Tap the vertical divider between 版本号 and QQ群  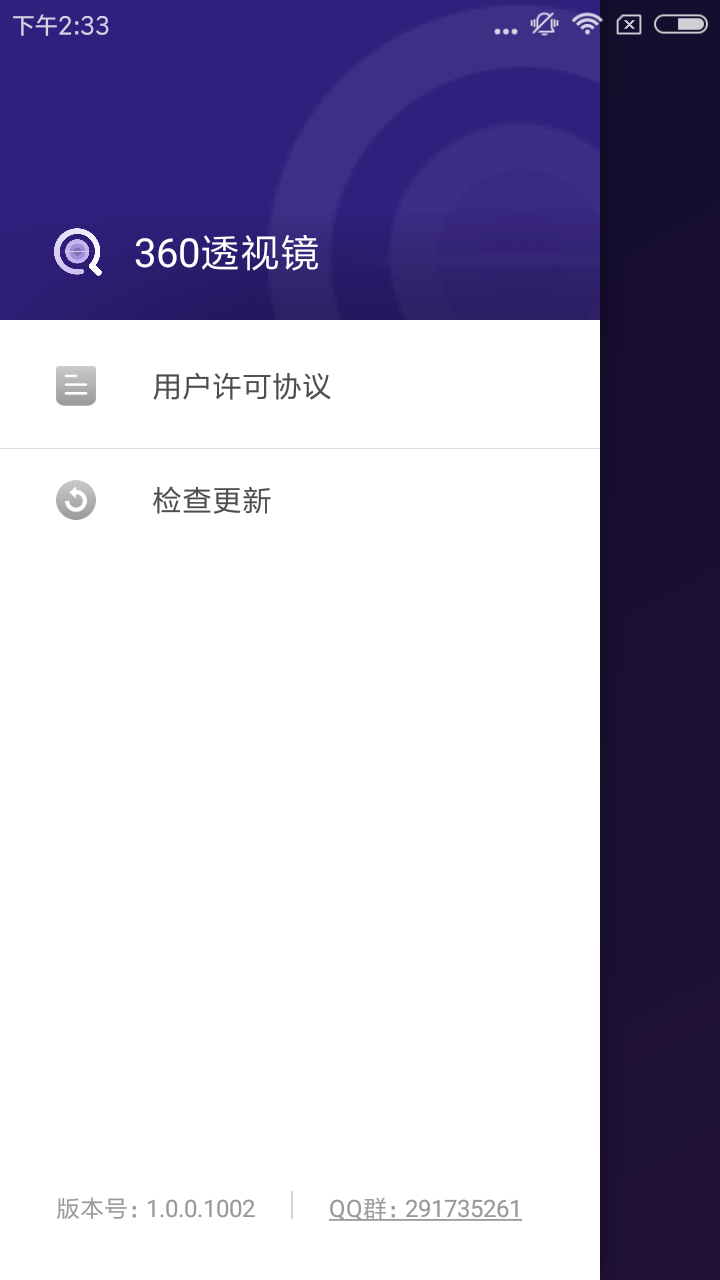click(292, 1205)
